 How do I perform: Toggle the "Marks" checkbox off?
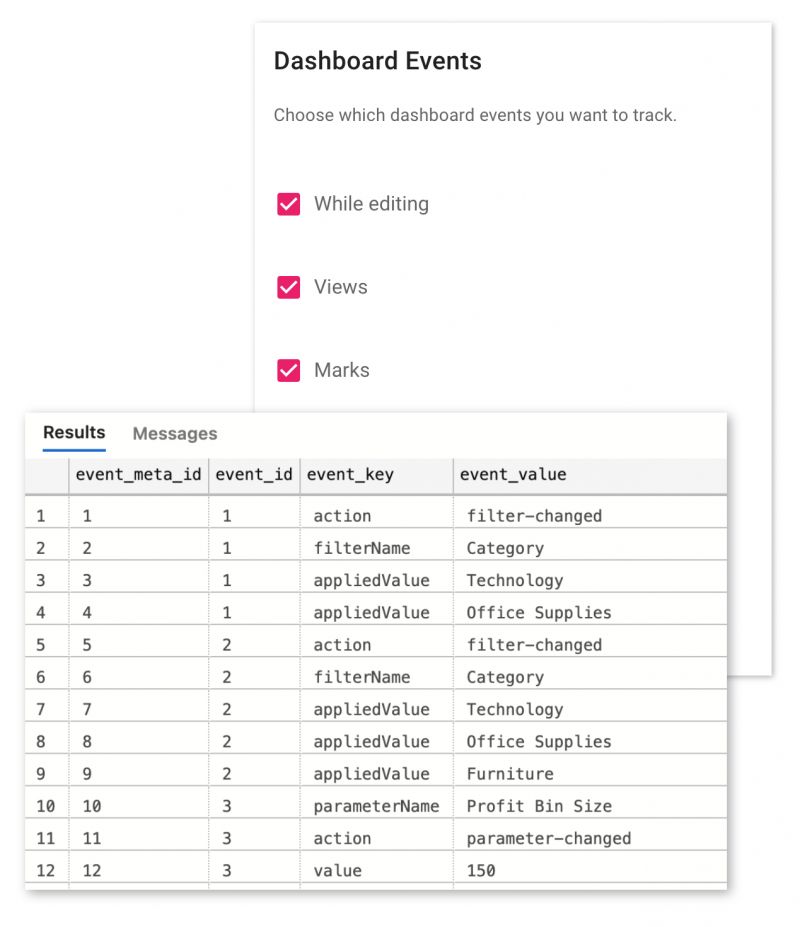[288, 370]
